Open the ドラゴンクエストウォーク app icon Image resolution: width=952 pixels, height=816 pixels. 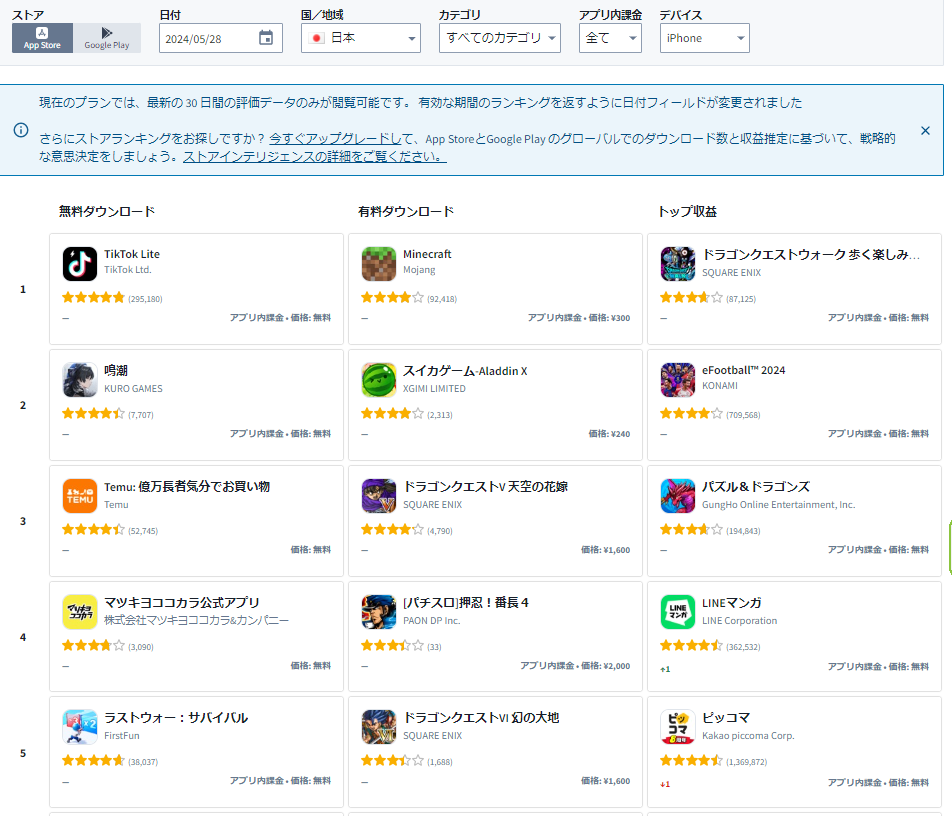point(678,264)
